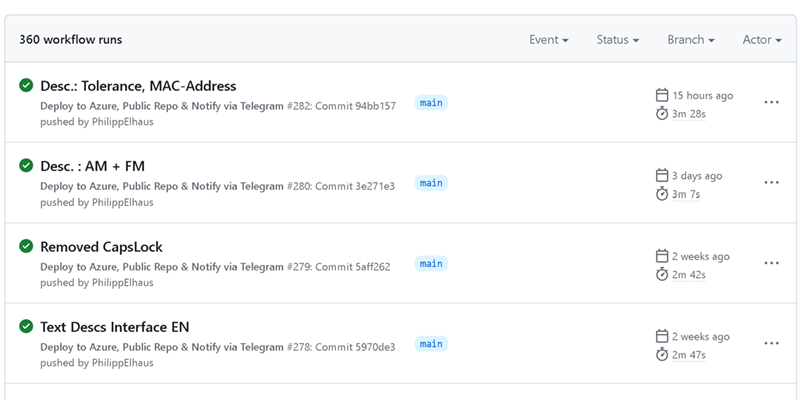
Task: Open the Removed CapsLock workflow run
Action: tap(101, 247)
